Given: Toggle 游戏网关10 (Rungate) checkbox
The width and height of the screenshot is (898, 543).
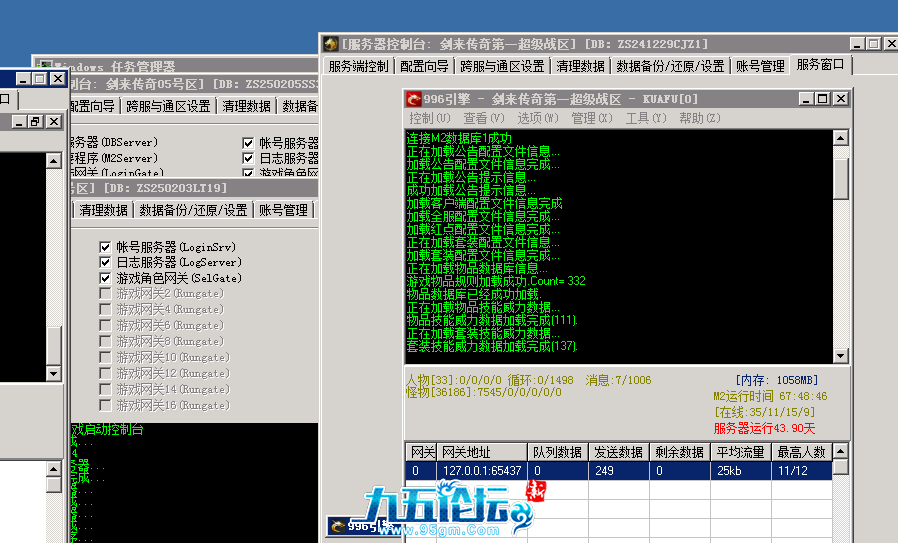Looking at the screenshot, I should 105,357.
